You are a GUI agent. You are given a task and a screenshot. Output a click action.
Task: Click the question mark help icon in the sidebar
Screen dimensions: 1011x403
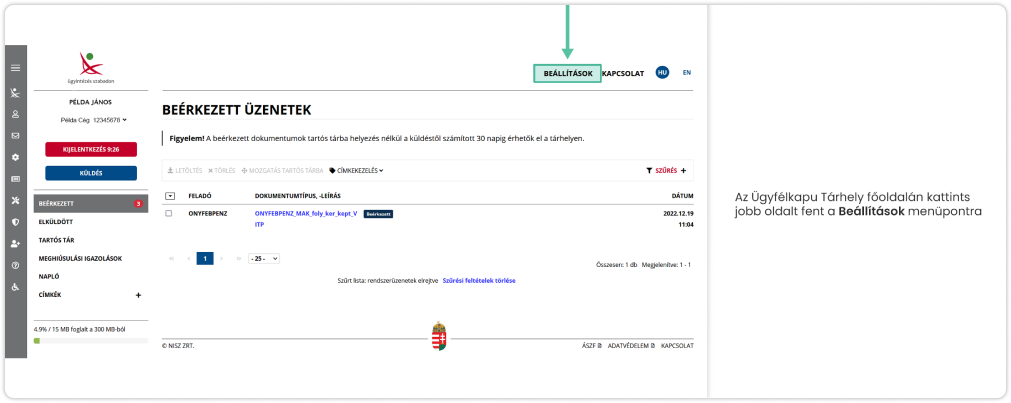pyautogui.click(x=15, y=265)
